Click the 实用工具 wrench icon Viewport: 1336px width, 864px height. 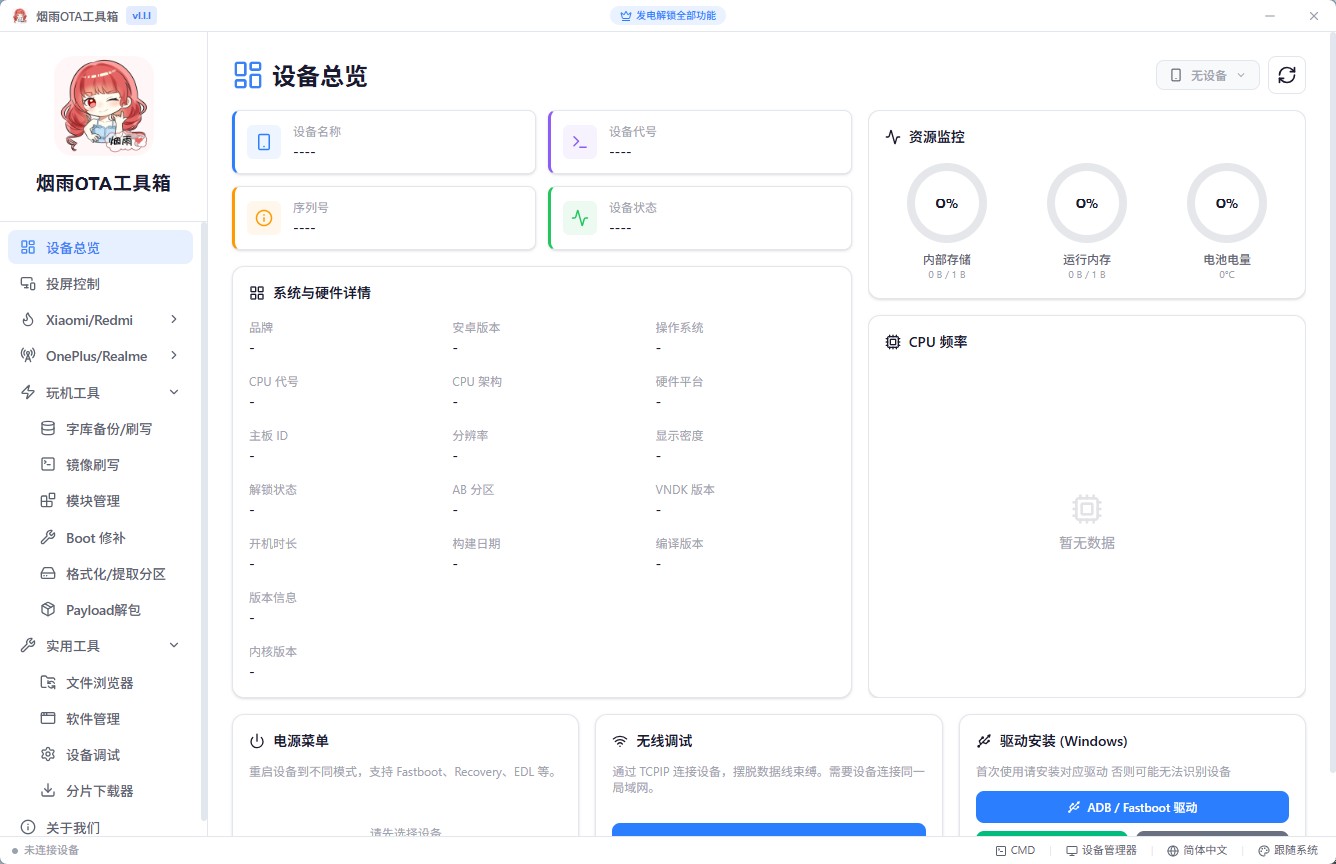click(x=28, y=646)
